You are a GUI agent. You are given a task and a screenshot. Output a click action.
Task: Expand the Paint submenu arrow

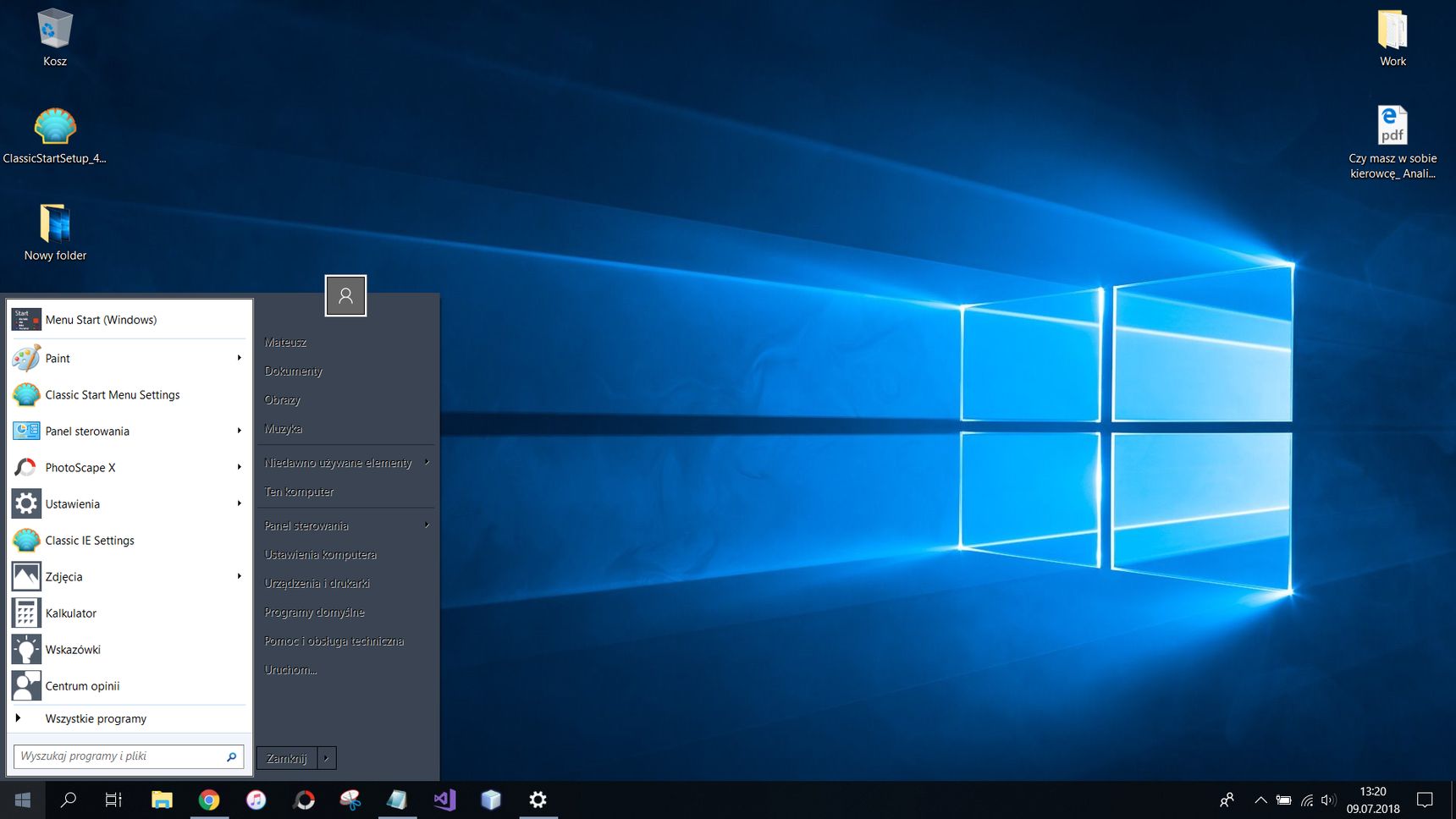coord(240,358)
